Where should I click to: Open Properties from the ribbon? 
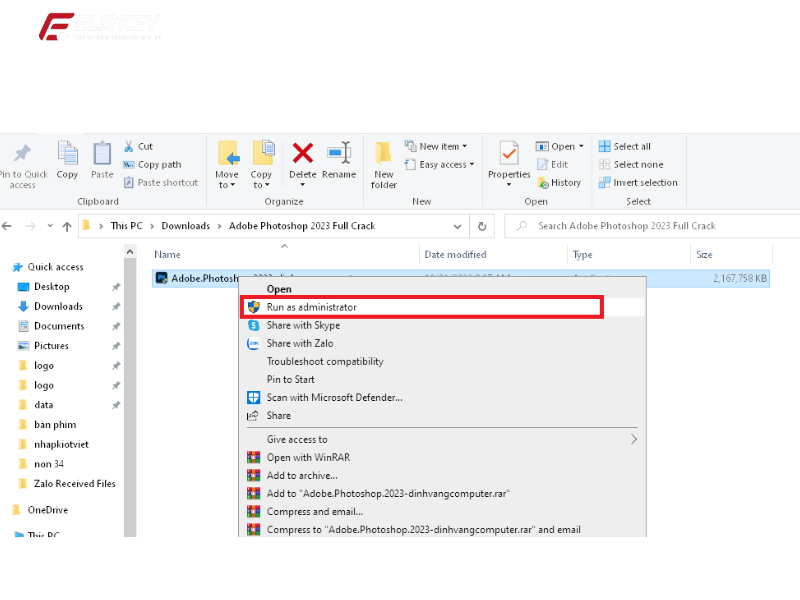[509, 153]
